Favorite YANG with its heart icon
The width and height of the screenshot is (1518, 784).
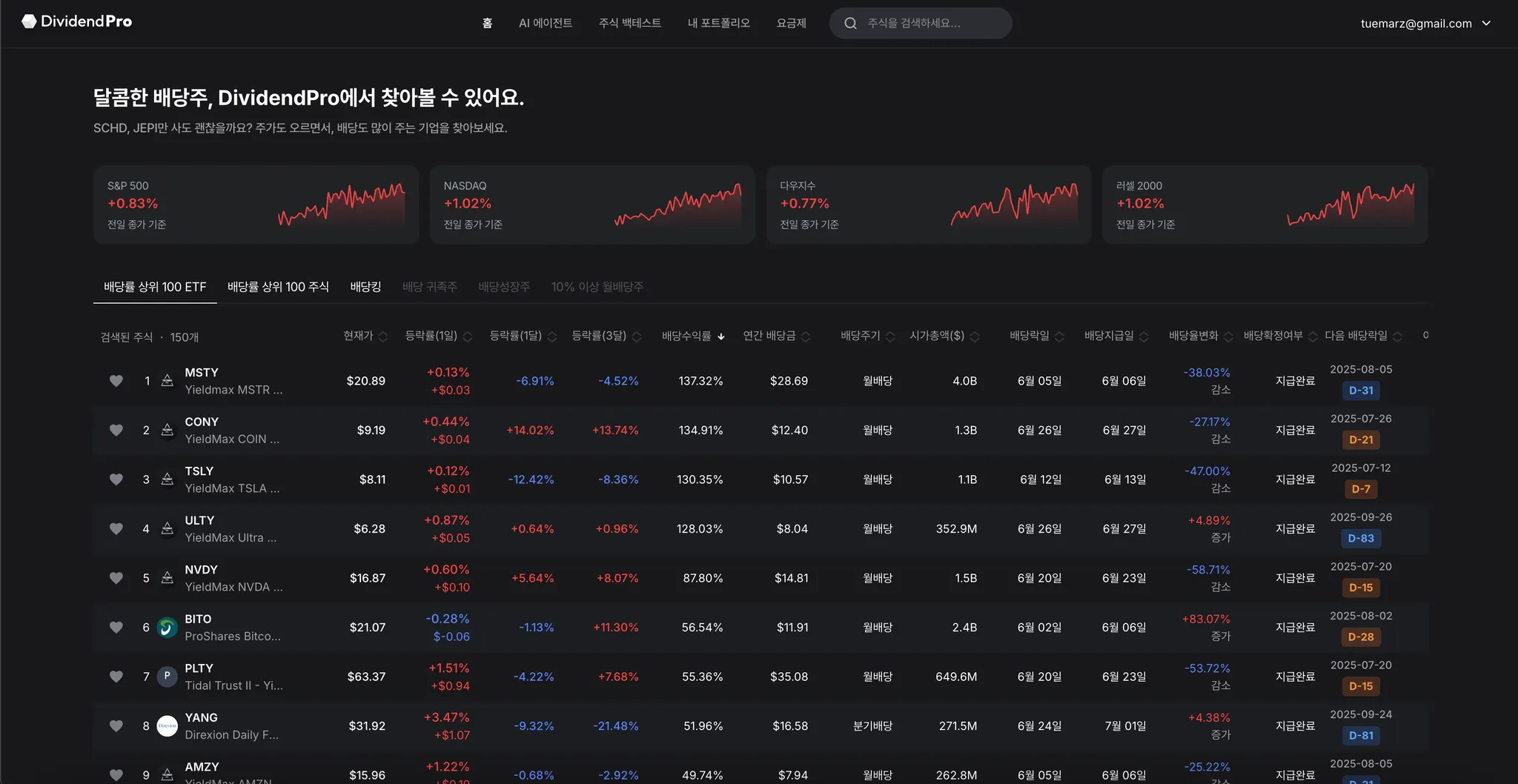tap(116, 726)
